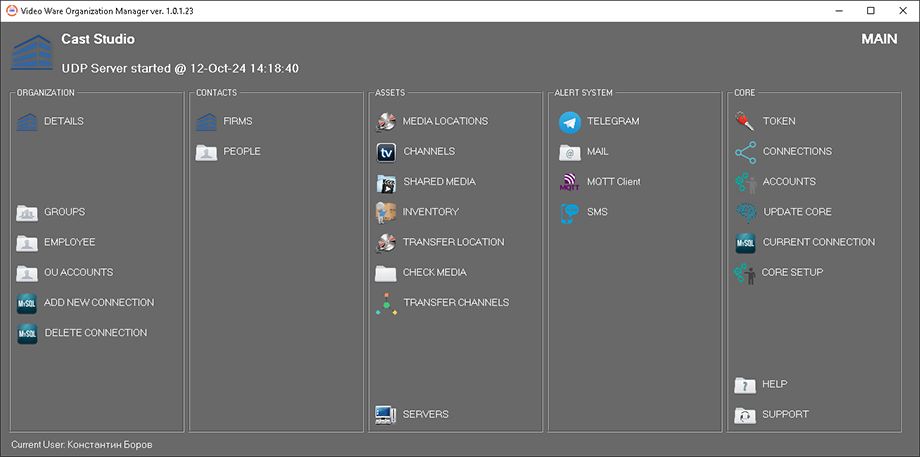Open the Firms building icon
The height and width of the screenshot is (457, 920).
[206, 121]
